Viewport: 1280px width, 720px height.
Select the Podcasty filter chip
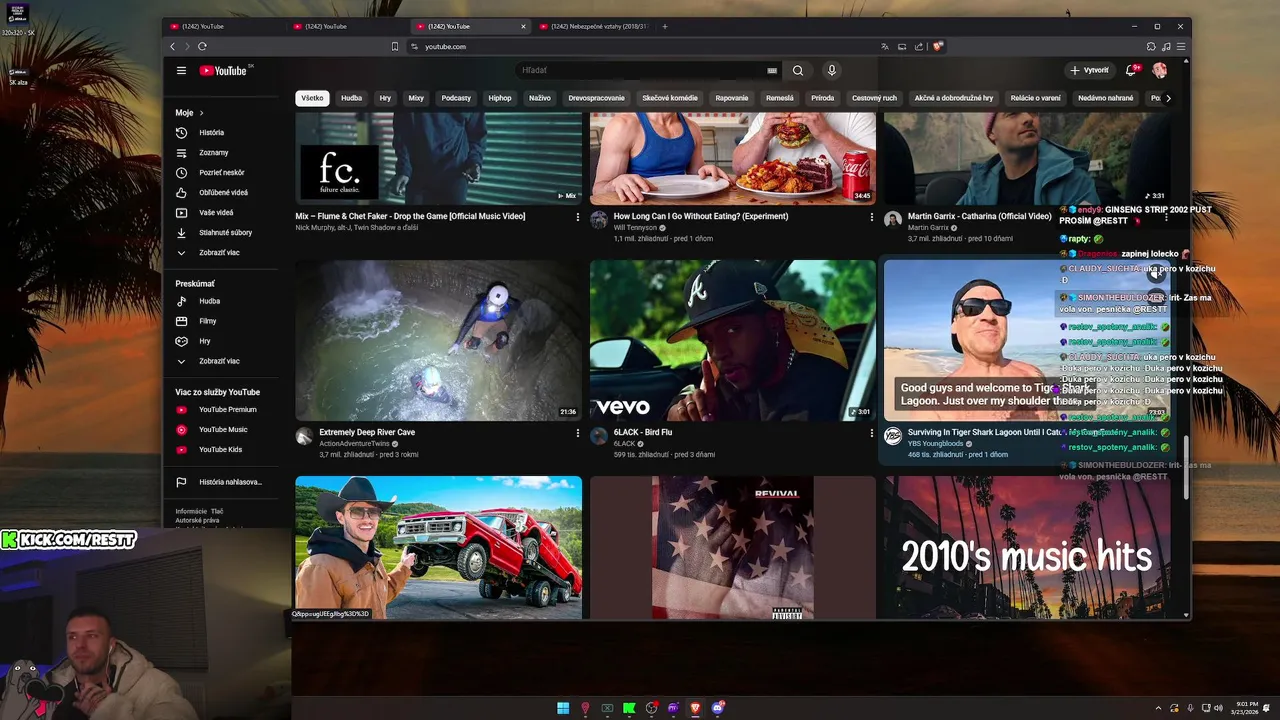pyautogui.click(x=456, y=98)
